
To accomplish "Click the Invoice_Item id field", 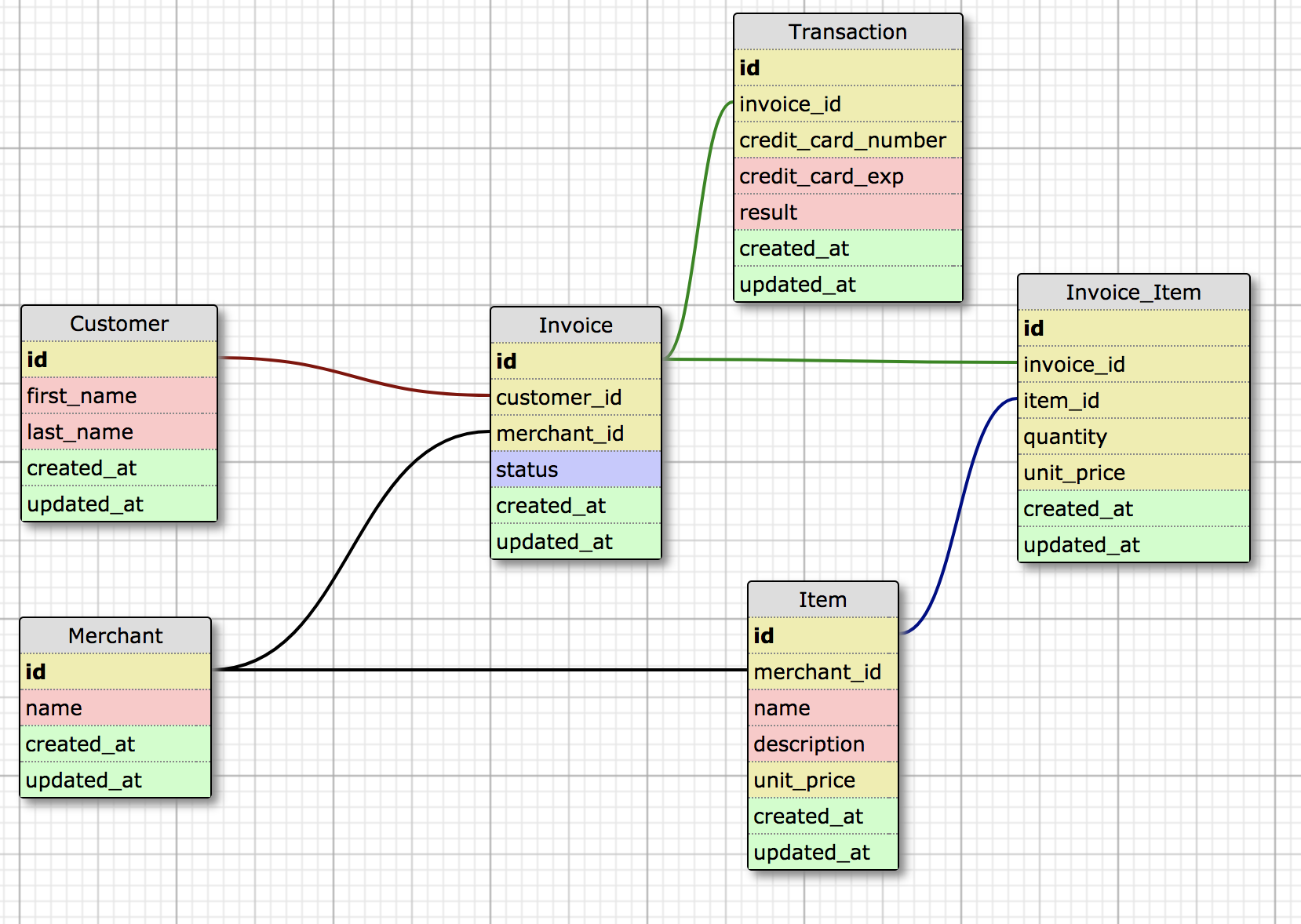I will coord(1134,329).
